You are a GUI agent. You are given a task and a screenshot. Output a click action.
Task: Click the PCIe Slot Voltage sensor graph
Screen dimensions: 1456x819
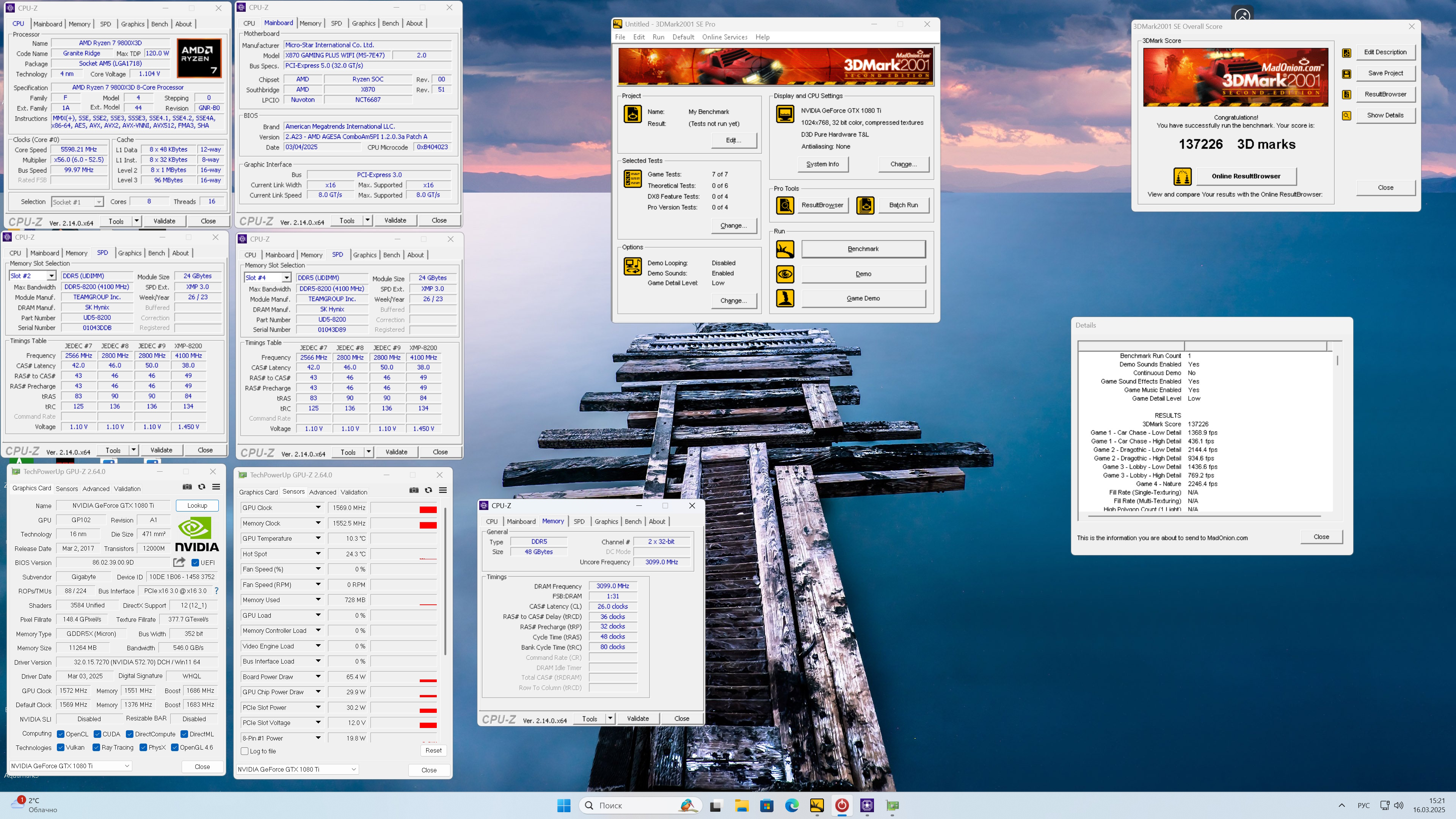pos(403,723)
